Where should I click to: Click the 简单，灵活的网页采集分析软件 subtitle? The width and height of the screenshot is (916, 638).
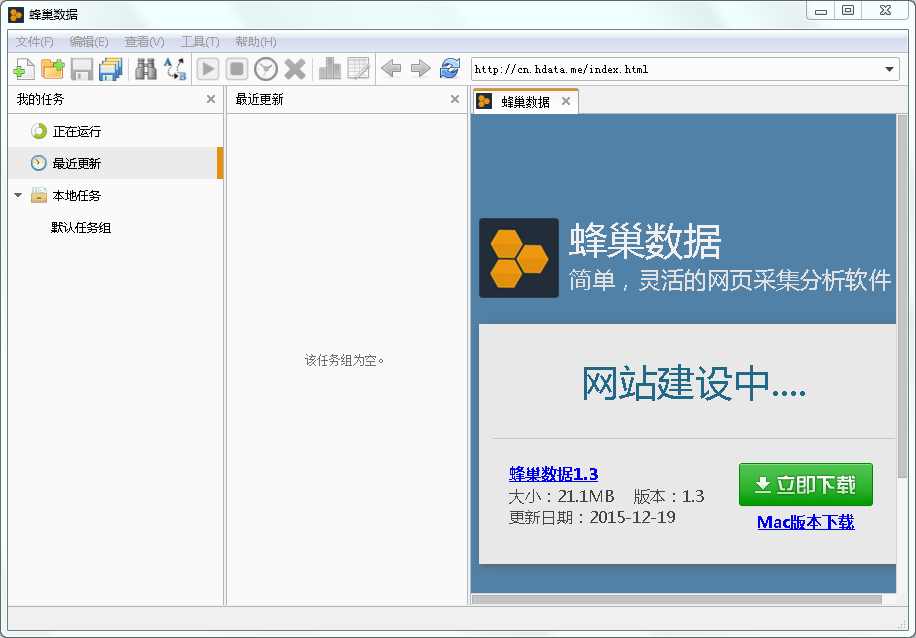730,280
